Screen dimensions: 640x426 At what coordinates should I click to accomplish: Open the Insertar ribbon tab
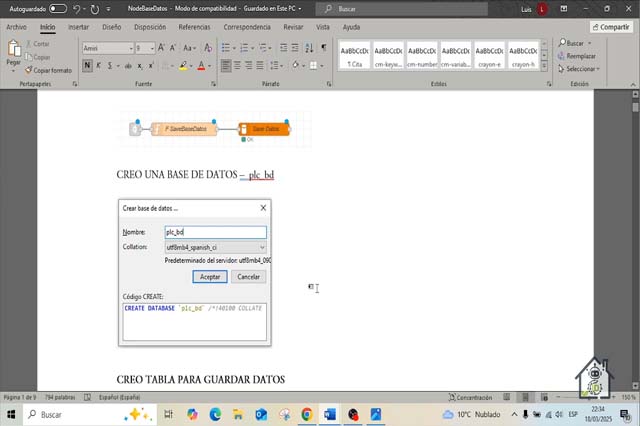pyautogui.click(x=78, y=27)
